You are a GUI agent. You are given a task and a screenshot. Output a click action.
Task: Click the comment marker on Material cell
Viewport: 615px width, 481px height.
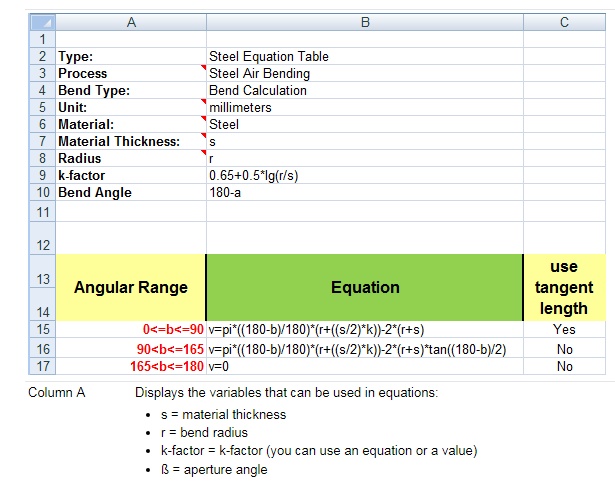(x=204, y=118)
